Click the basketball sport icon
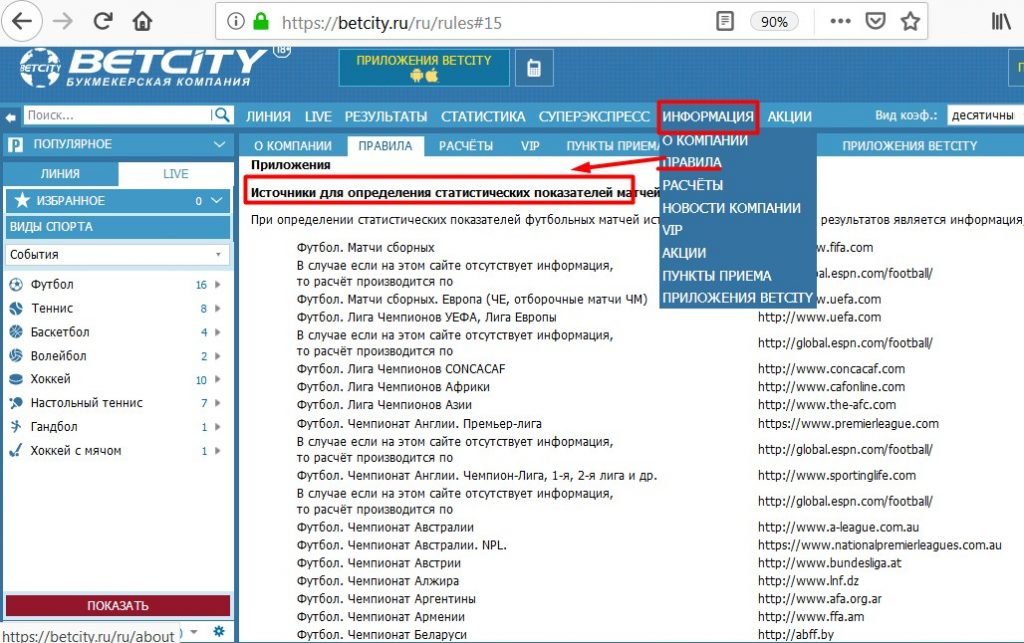This screenshot has height=643, width=1024. click(16, 332)
